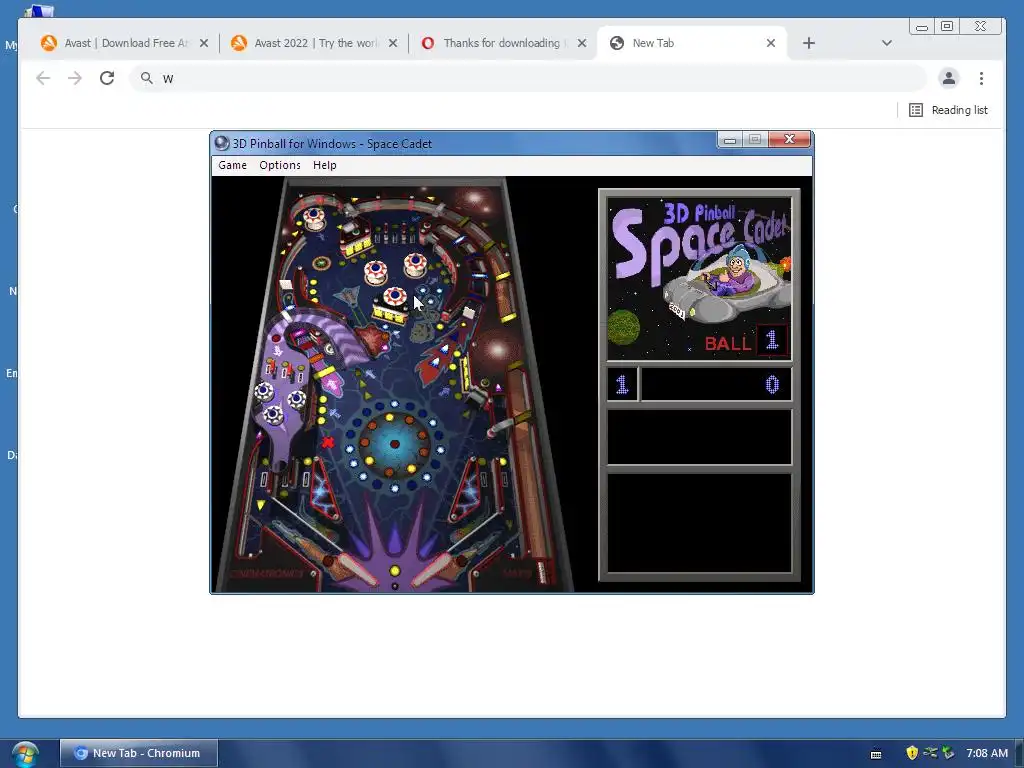This screenshot has width=1024, height=768.
Task: Expand the tab search chevron
Action: pos(886,43)
